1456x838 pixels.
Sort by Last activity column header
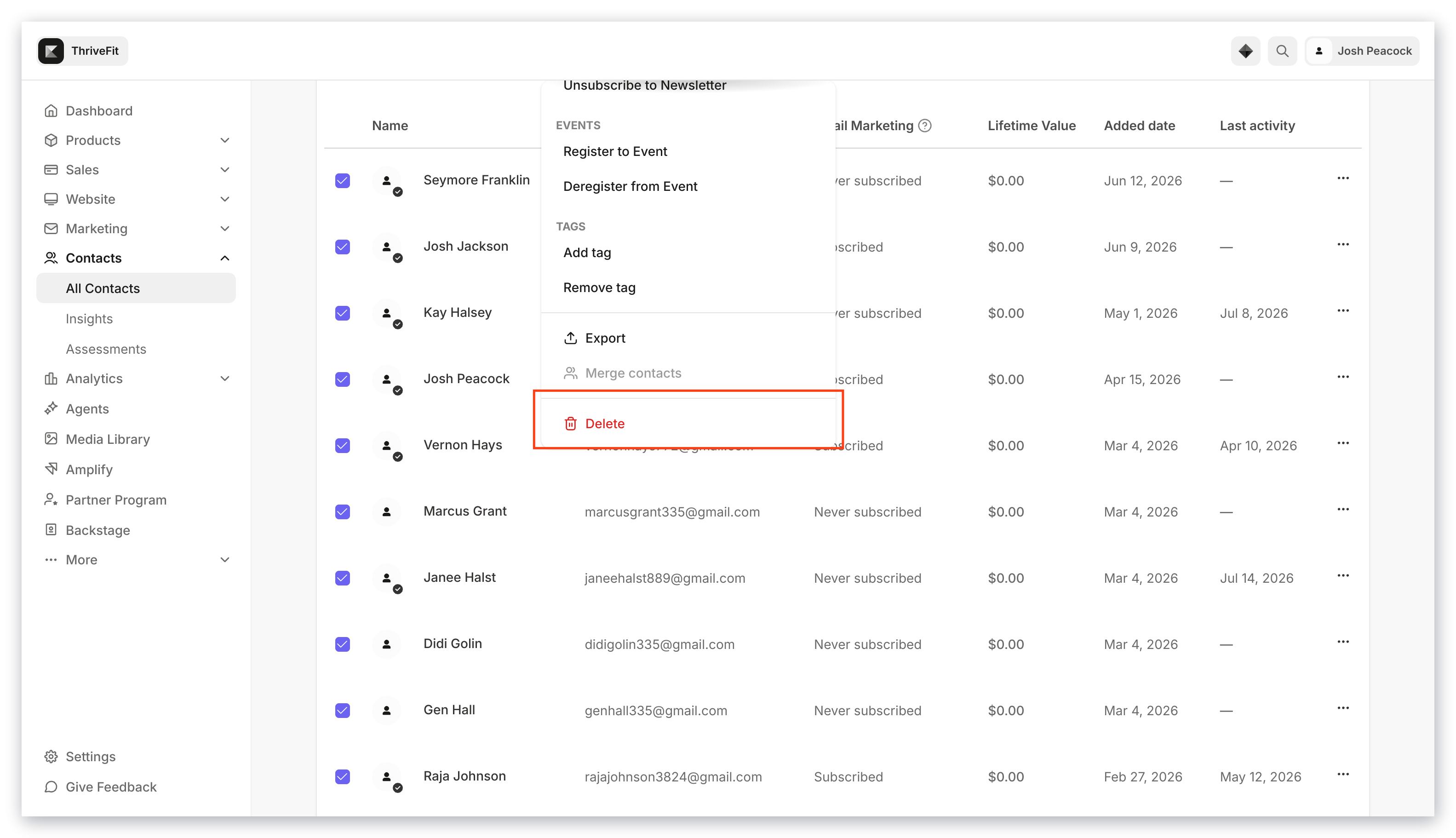pyautogui.click(x=1257, y=126)
